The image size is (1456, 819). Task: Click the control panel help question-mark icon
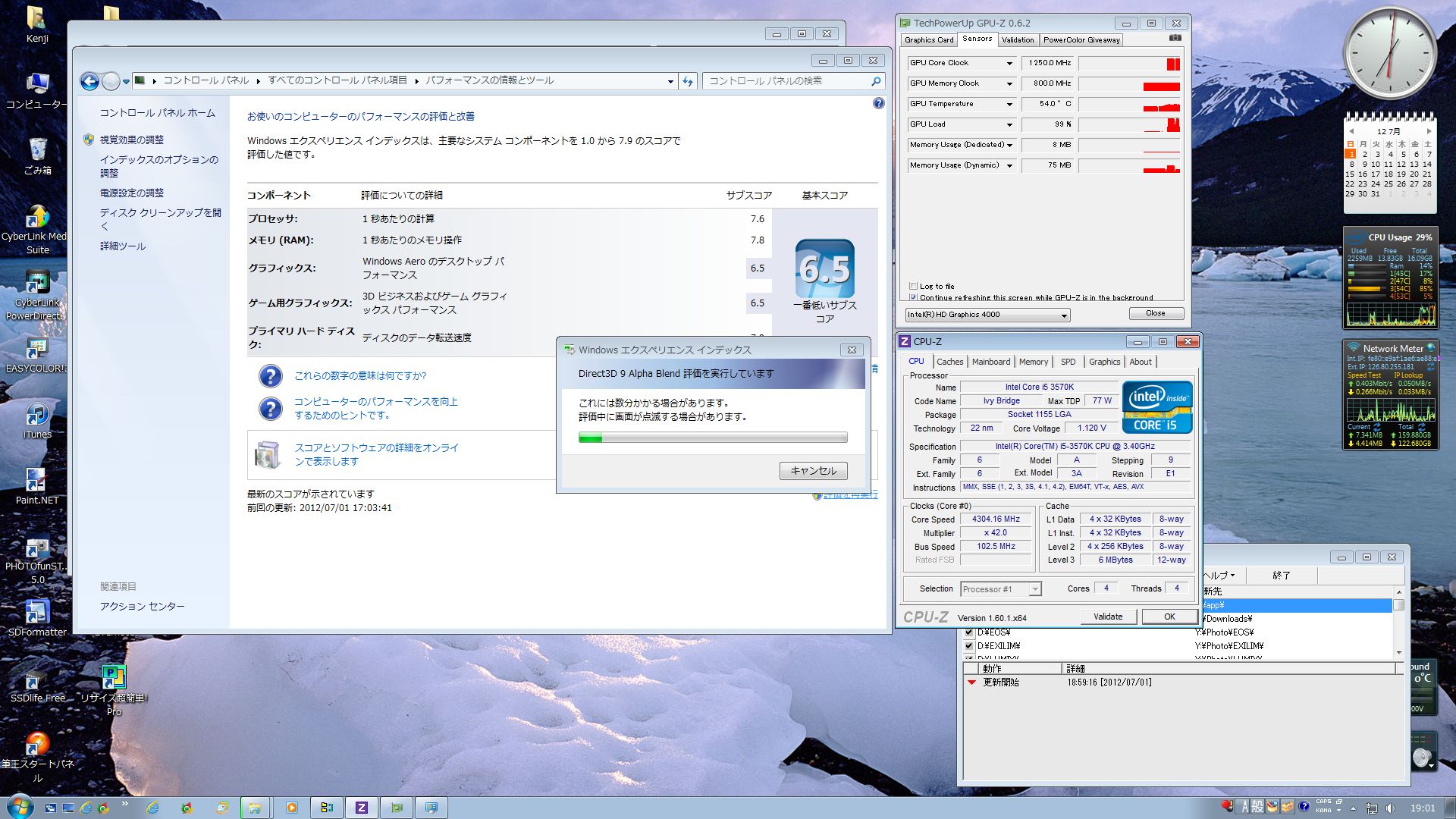878,103
